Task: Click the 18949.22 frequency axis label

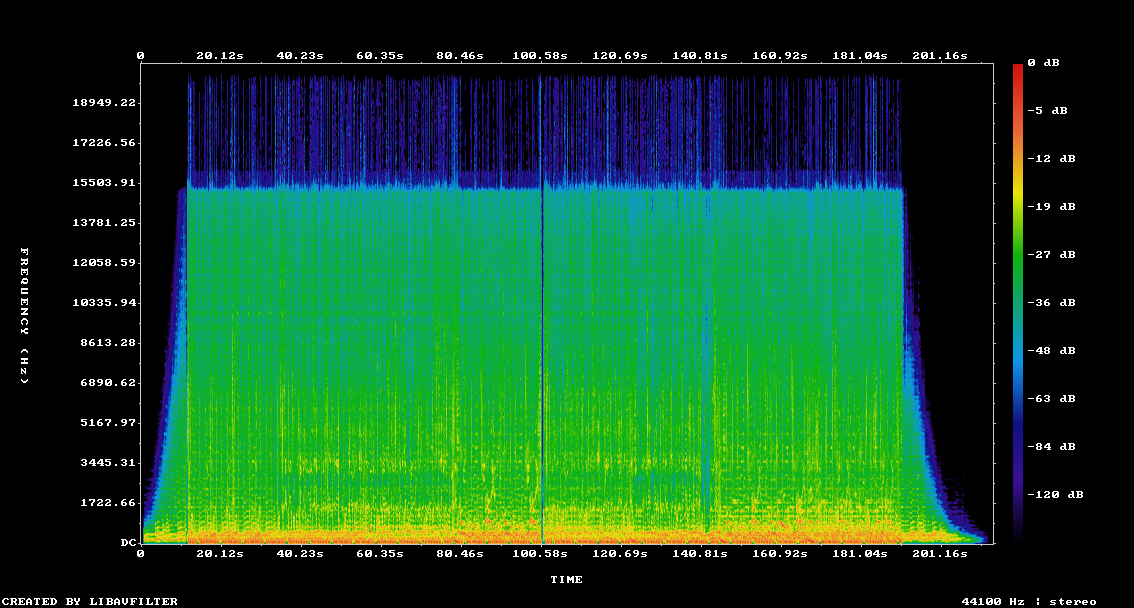Action: point(104,103)
